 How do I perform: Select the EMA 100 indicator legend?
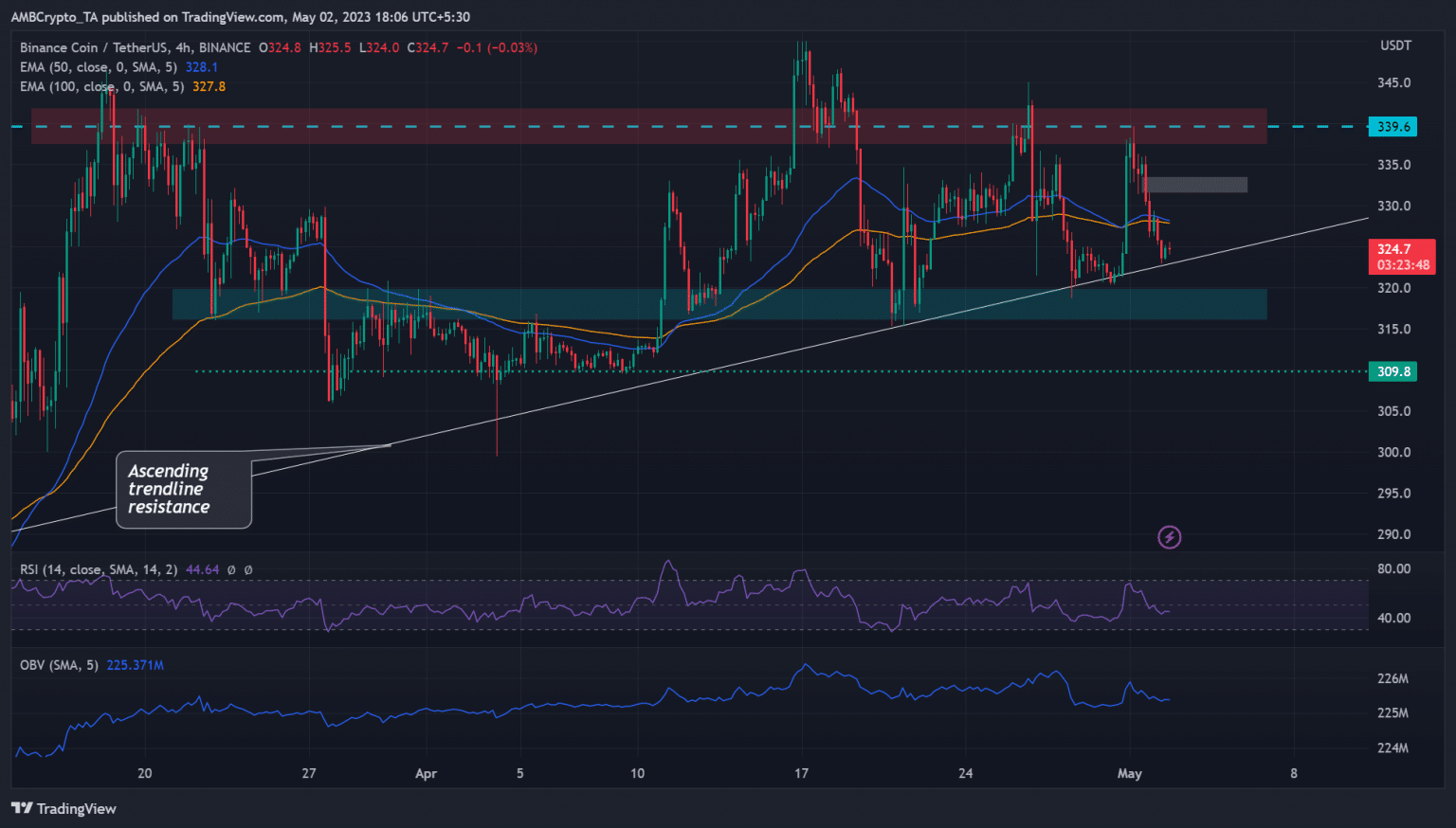click(102, 86)
